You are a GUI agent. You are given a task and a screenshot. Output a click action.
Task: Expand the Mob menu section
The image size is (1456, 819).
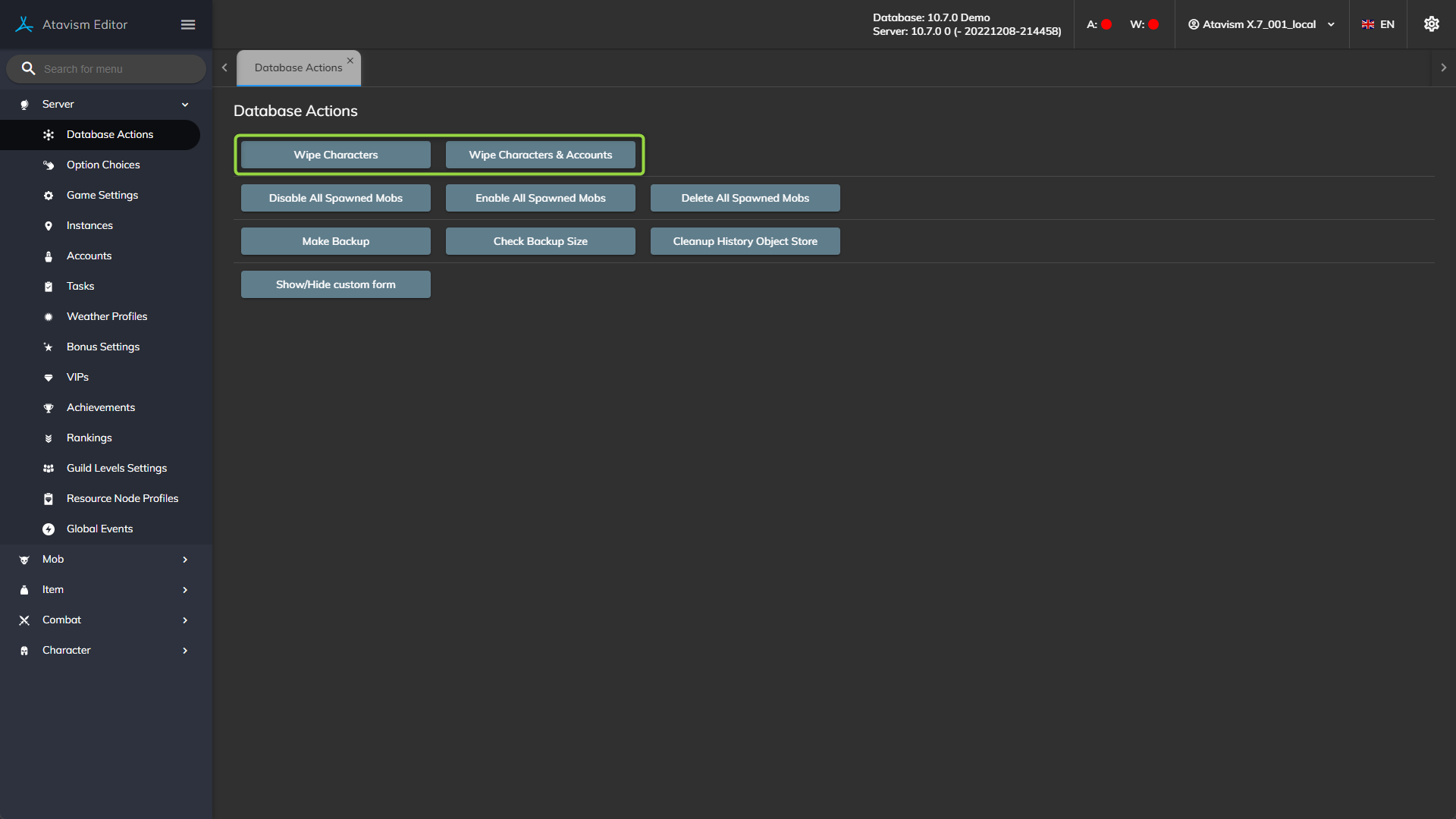click(184, 560)
